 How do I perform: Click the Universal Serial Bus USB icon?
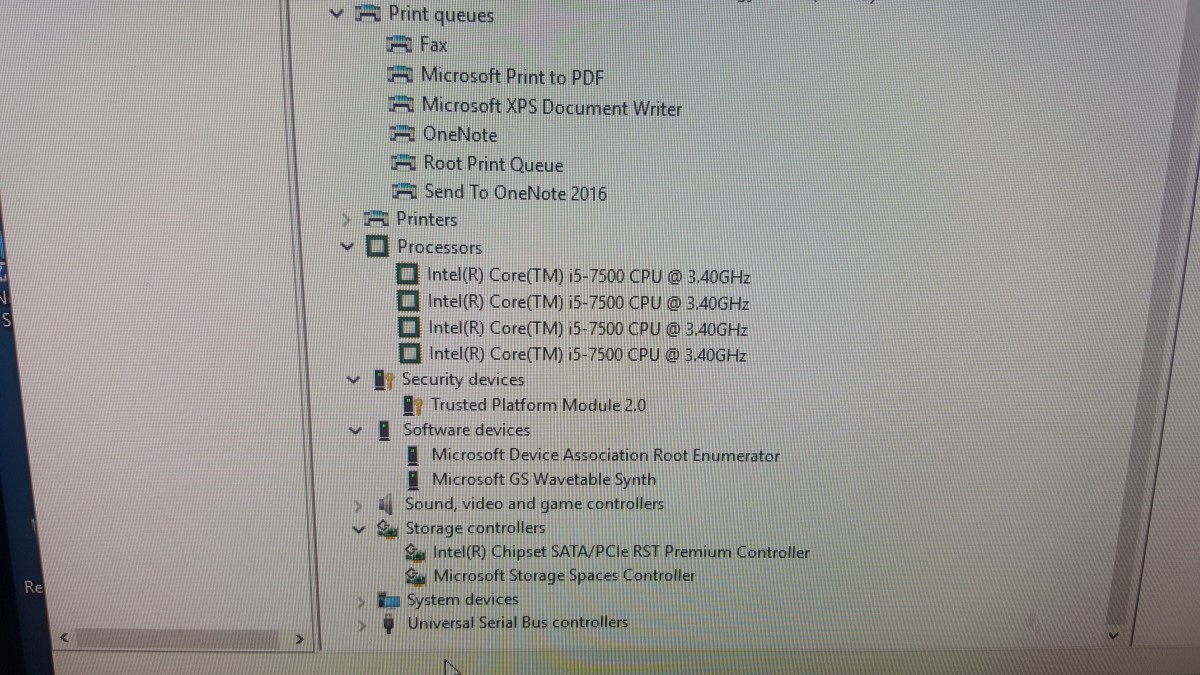390,624
